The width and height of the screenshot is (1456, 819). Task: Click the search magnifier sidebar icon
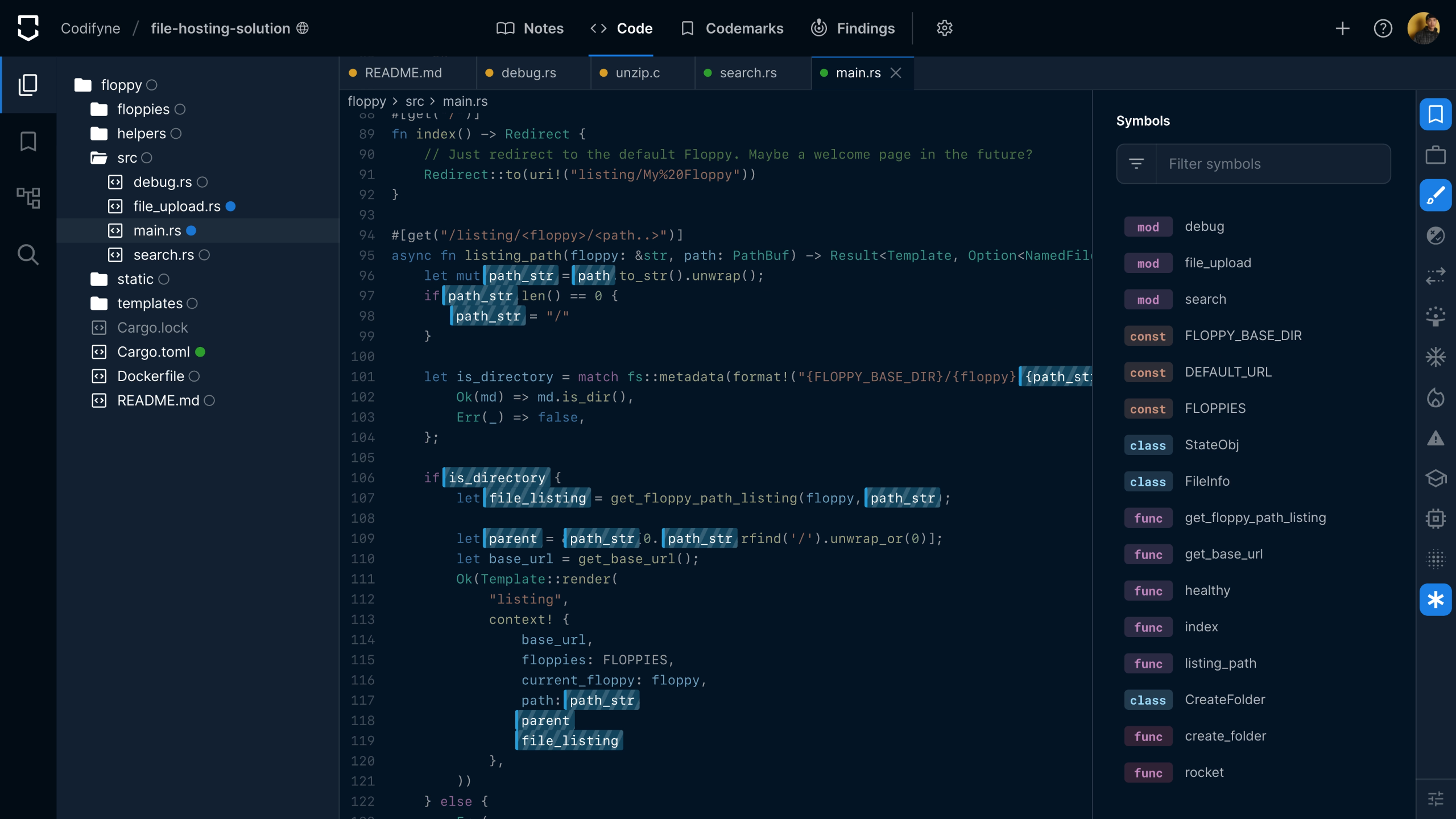coord(28,255)
